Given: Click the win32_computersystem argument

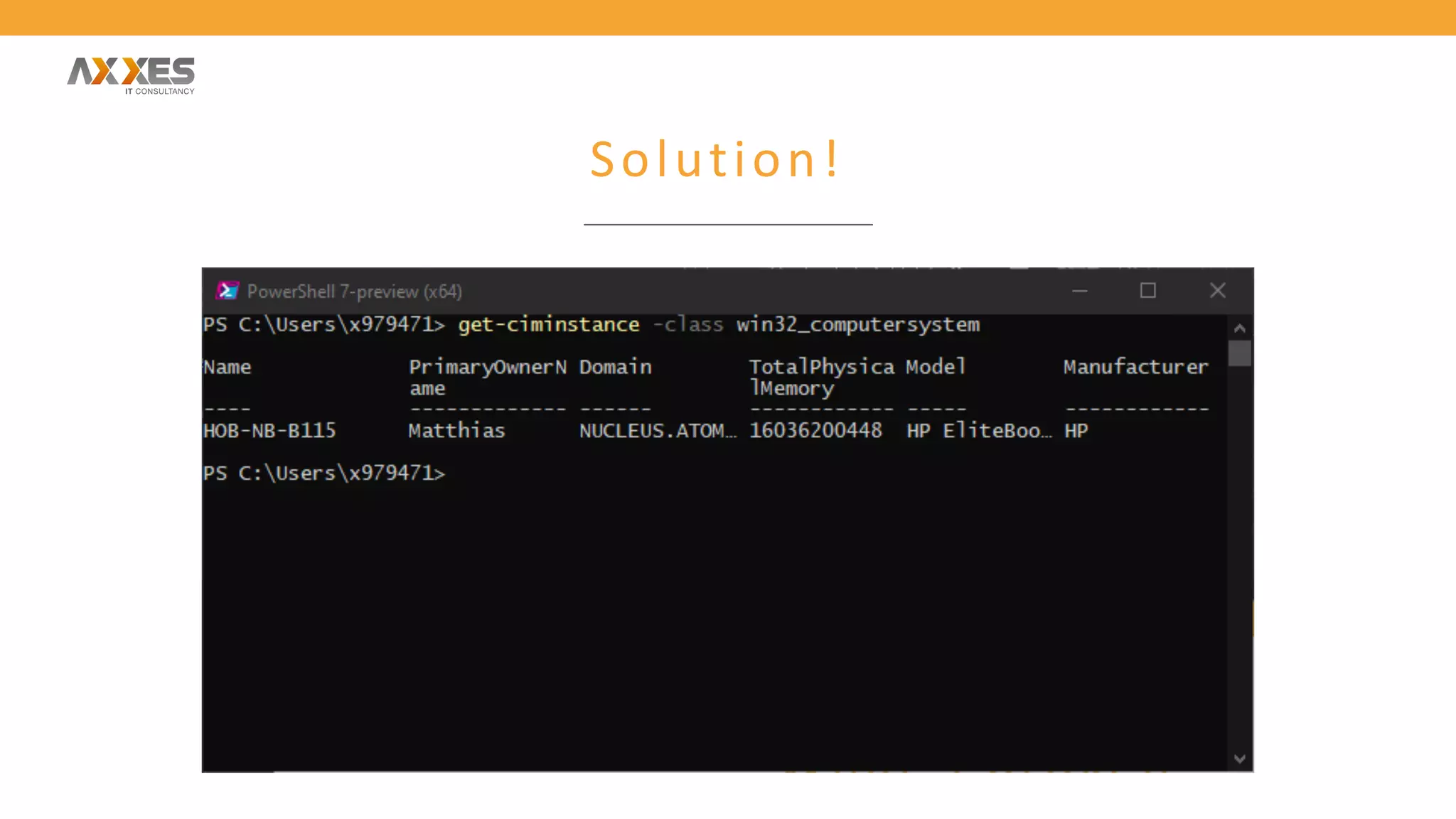Looking at the screenshot, I should [x=857, y=325].
